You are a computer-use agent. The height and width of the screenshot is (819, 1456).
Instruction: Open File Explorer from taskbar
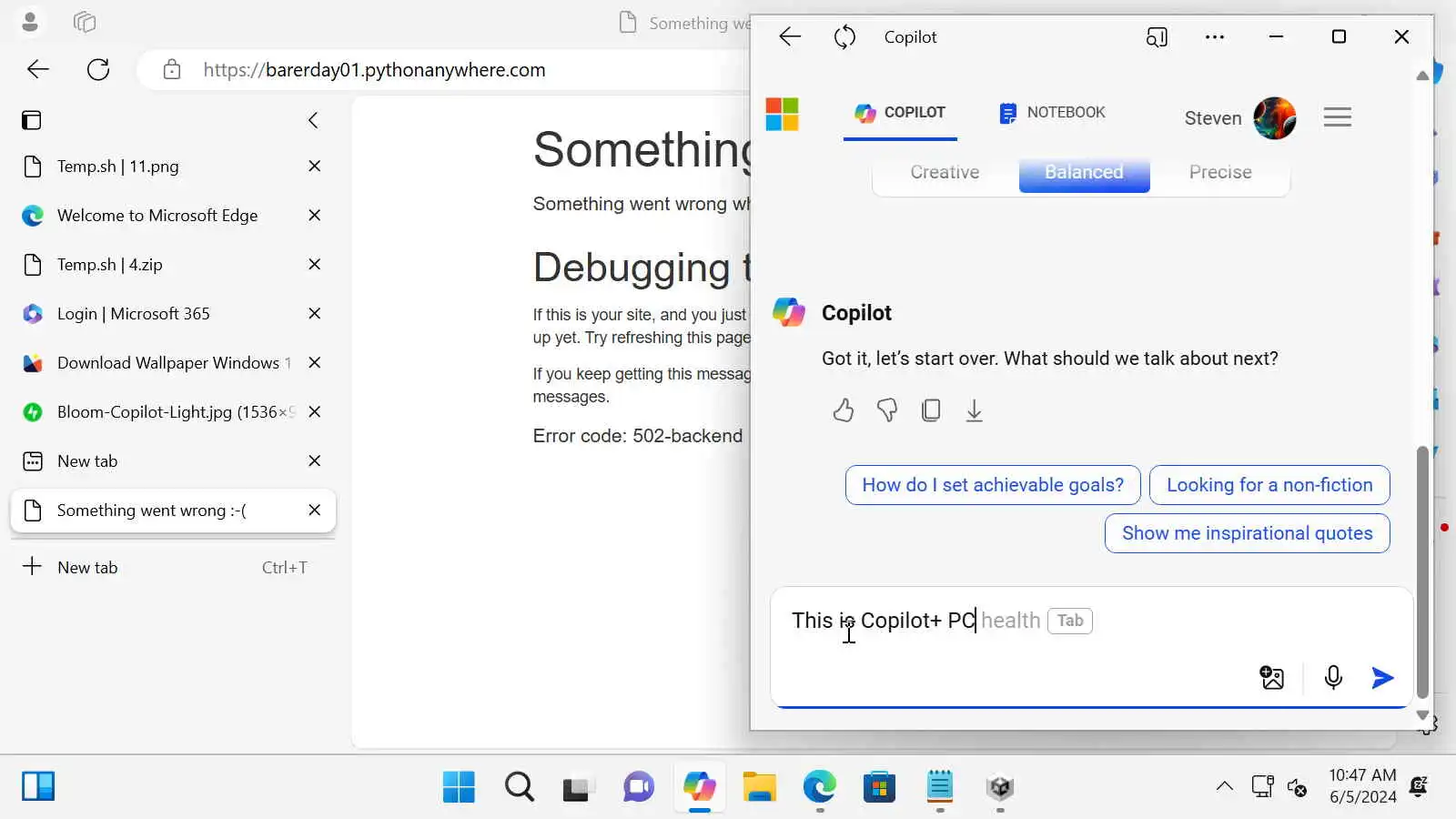coord(759,787)
